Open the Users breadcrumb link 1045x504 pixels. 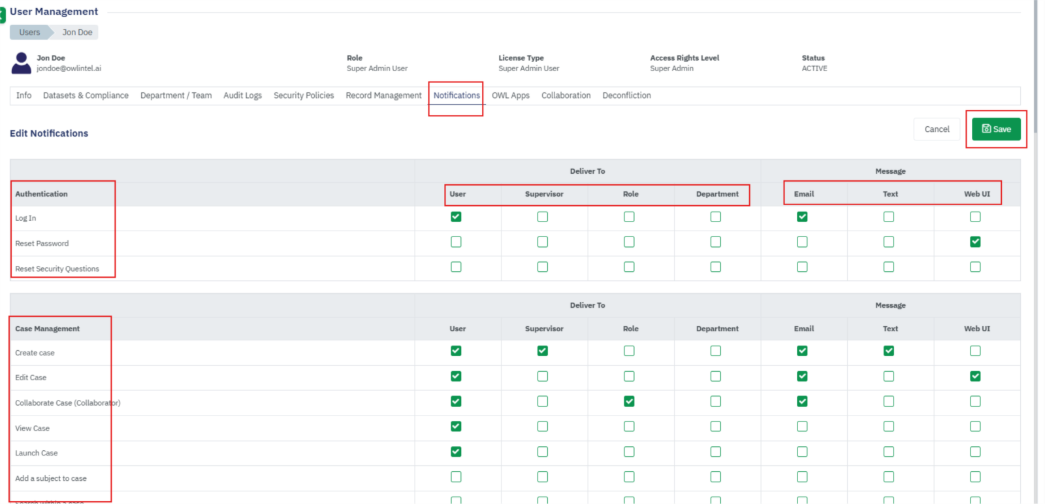30,32
